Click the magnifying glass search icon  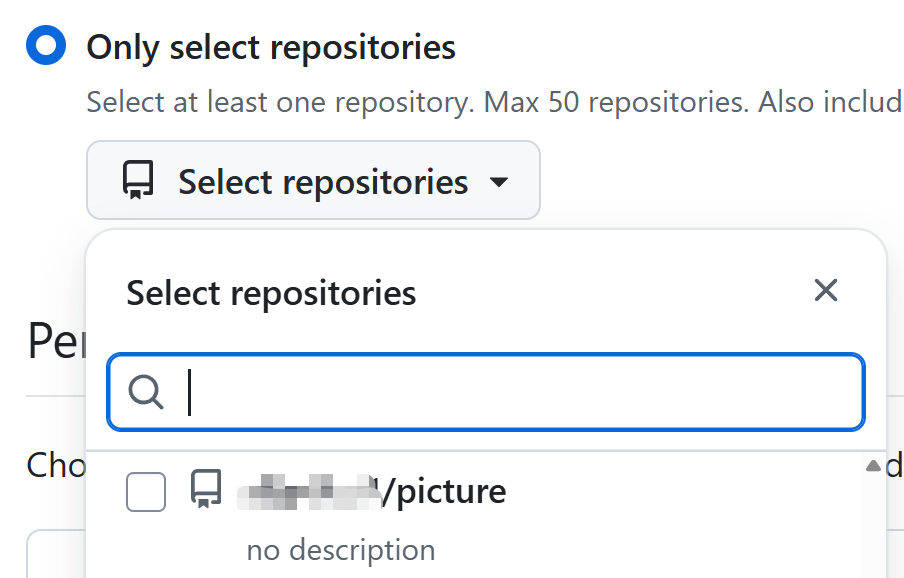tap(146, 393)
